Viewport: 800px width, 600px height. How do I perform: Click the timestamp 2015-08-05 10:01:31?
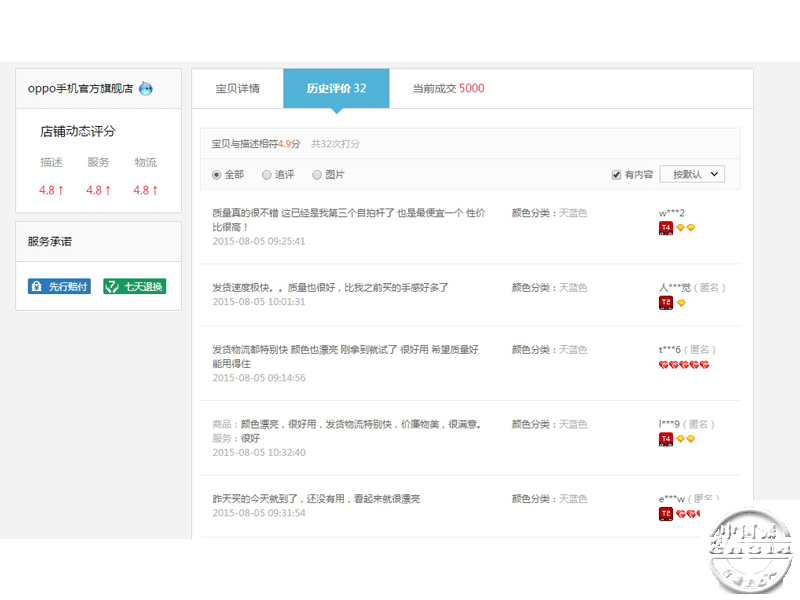[x=259, y=302]
